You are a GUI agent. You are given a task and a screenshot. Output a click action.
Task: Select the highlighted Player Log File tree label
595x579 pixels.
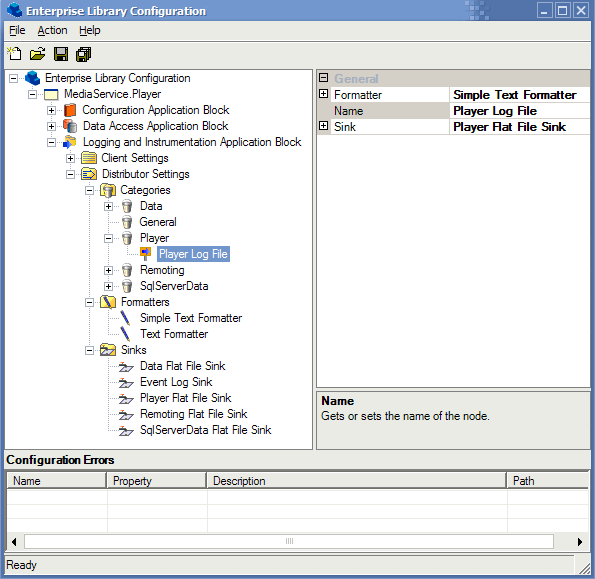tap(193, 254)
